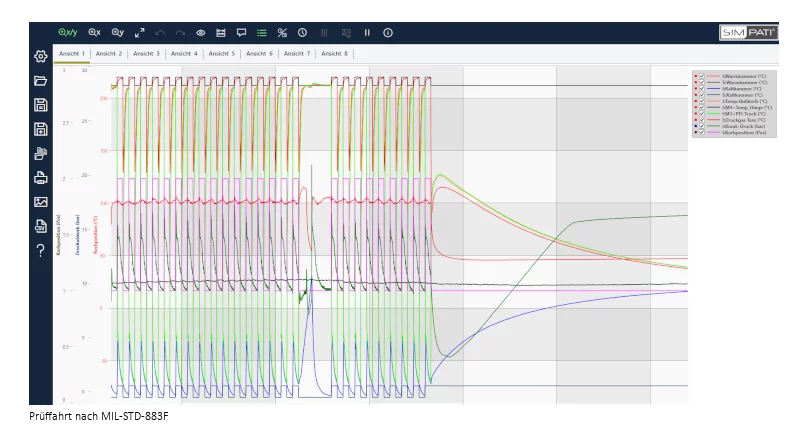Open the Ansicht 5 tab

click(x=221, y=53)
